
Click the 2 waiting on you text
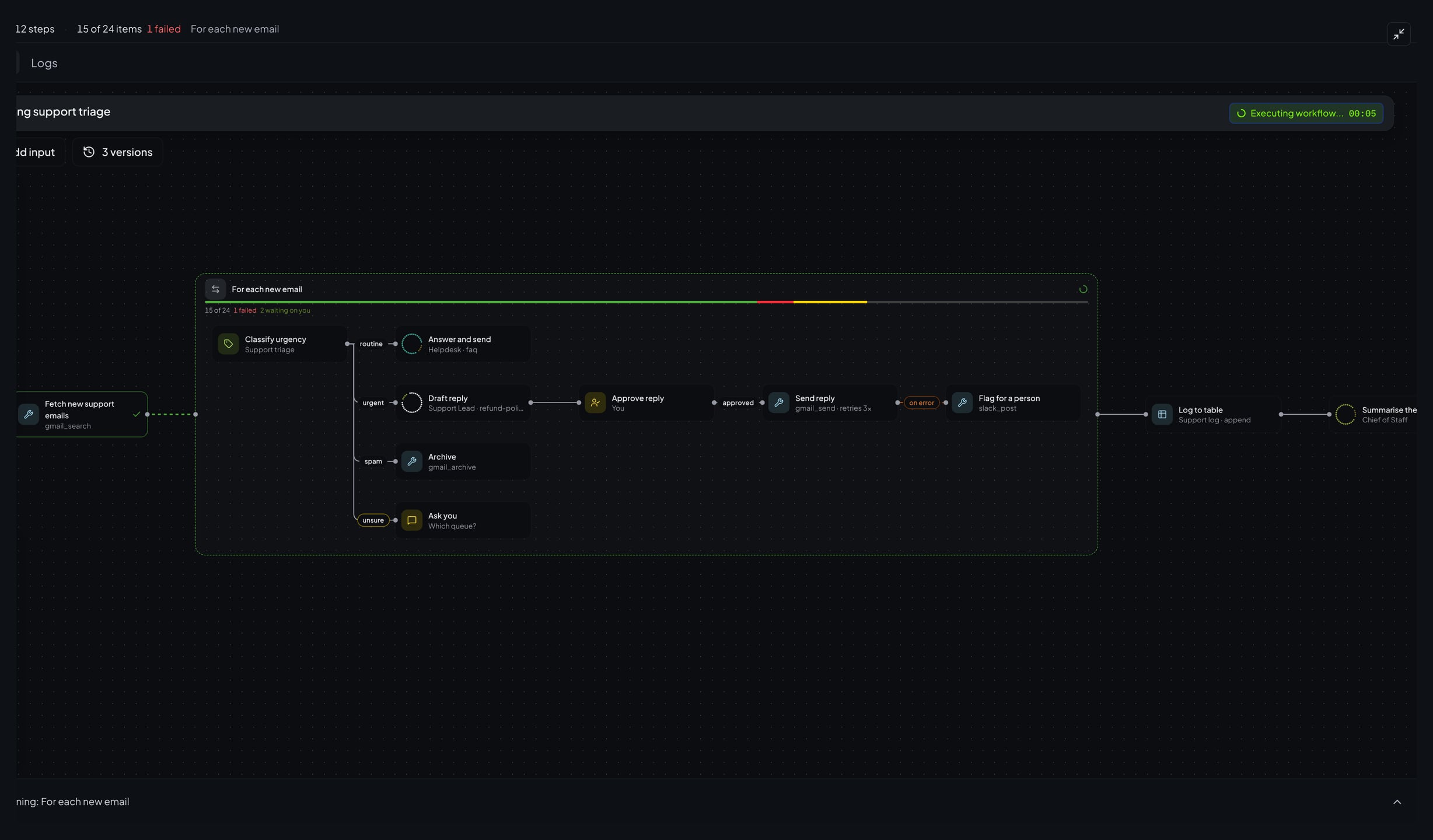click(285, 310)
